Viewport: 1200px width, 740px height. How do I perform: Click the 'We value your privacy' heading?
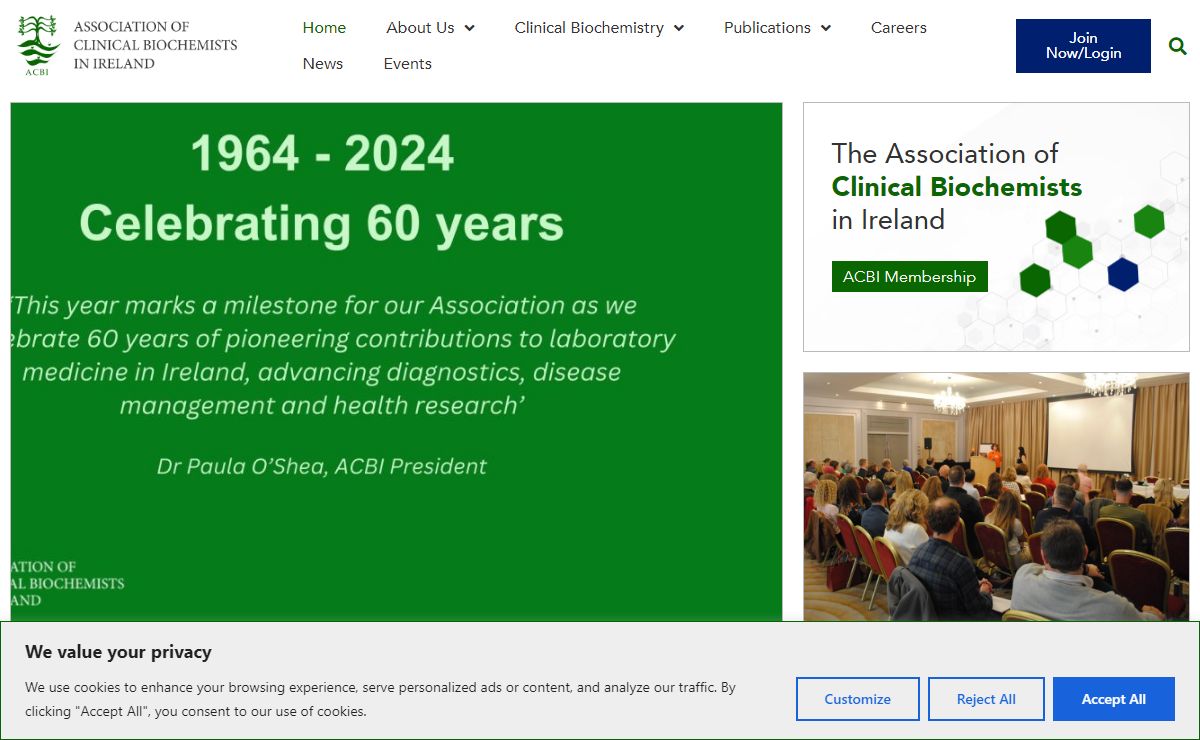point(118,652)
